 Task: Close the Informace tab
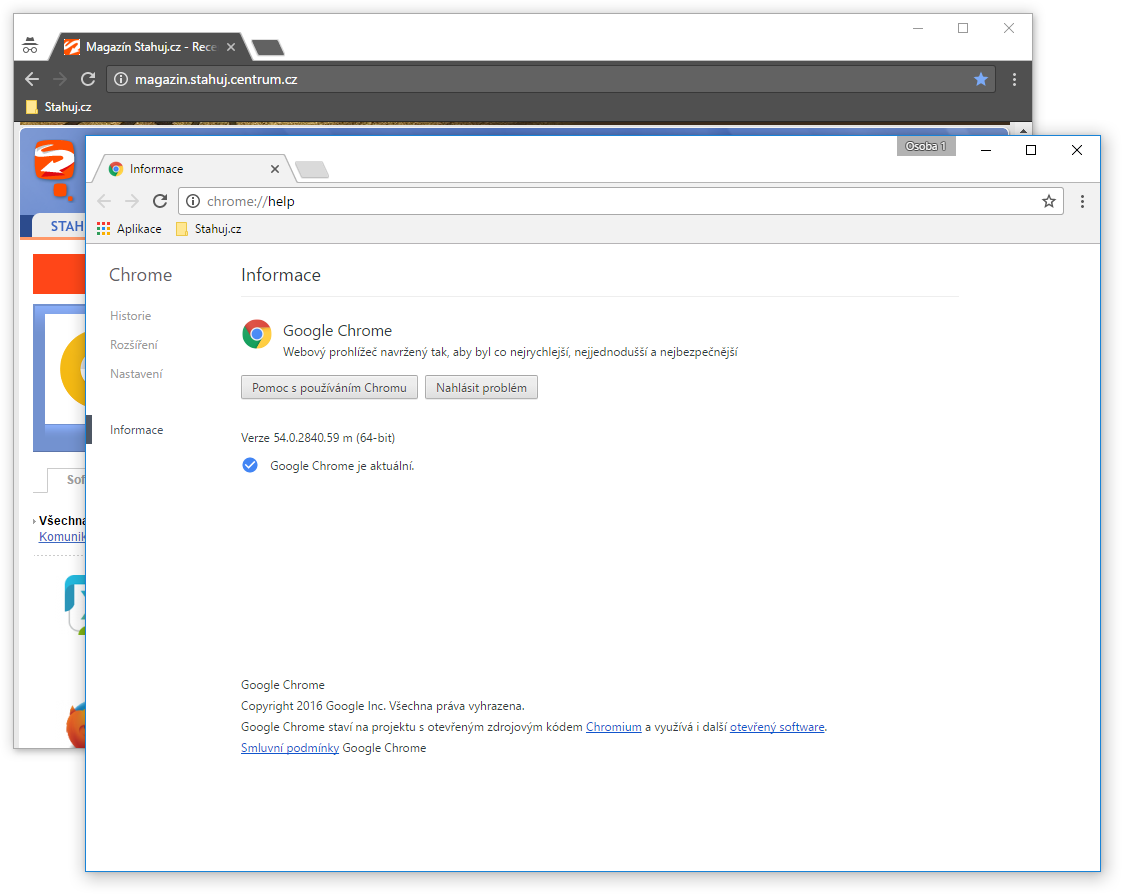point(275,169)
